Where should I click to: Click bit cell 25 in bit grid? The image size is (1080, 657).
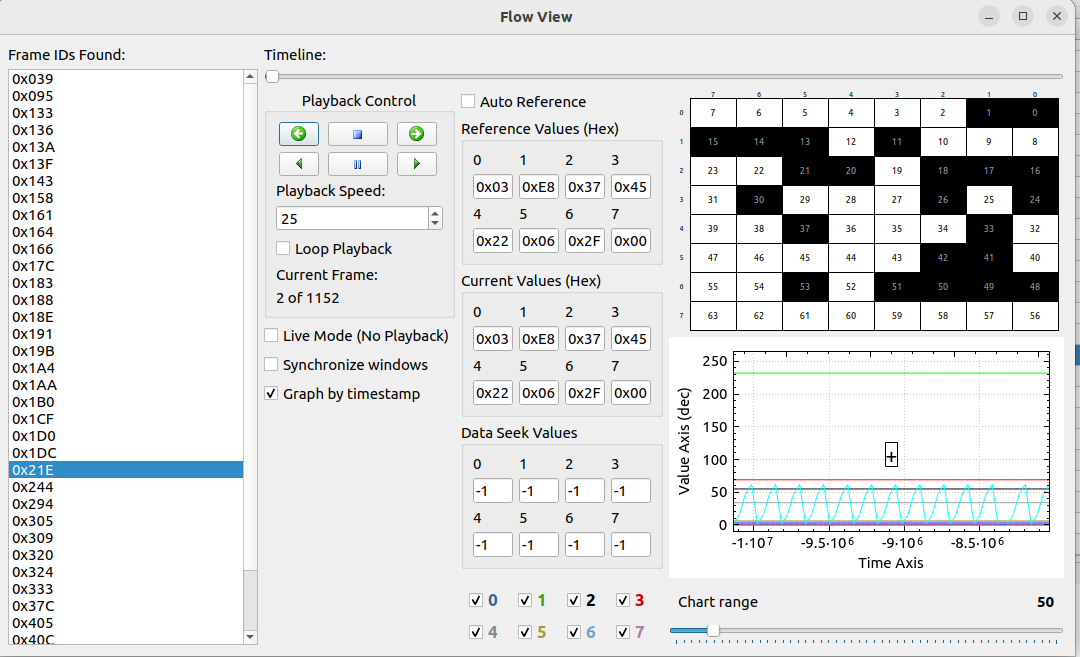989,200
